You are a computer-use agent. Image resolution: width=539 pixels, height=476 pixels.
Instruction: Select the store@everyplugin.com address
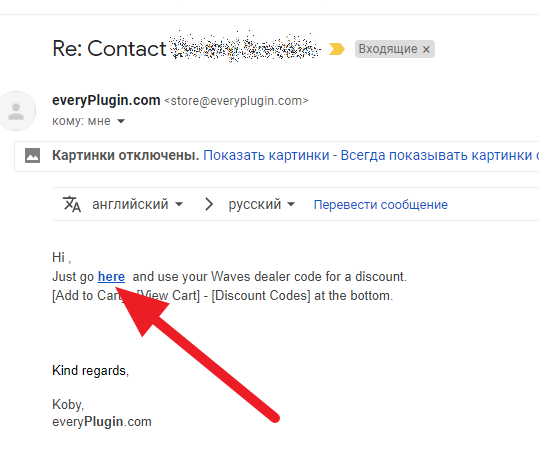[236, 101]
